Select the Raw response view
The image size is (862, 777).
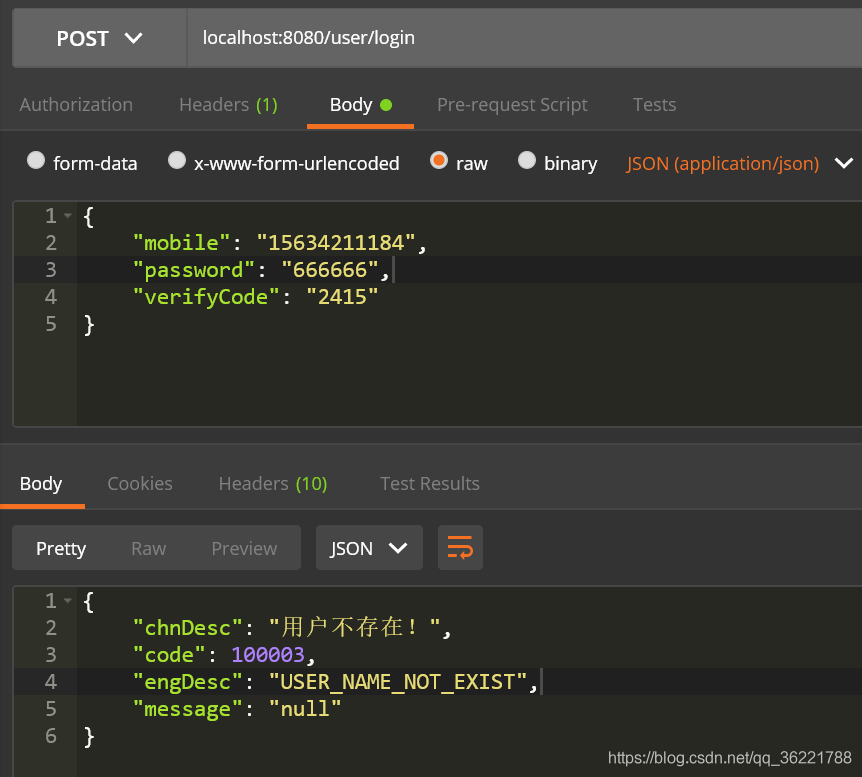click(x=148, y=548)
